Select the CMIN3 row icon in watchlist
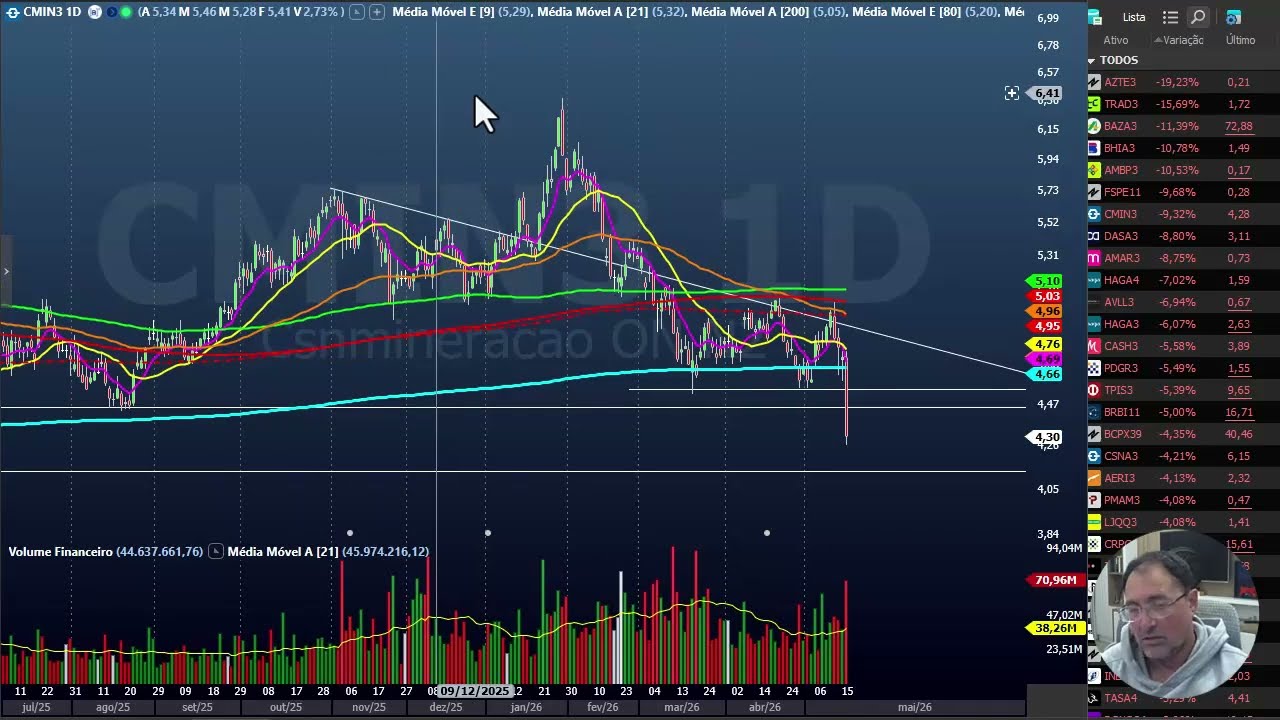The image size is (1280, 720). pyautogui.click(x=1094, y=214)
